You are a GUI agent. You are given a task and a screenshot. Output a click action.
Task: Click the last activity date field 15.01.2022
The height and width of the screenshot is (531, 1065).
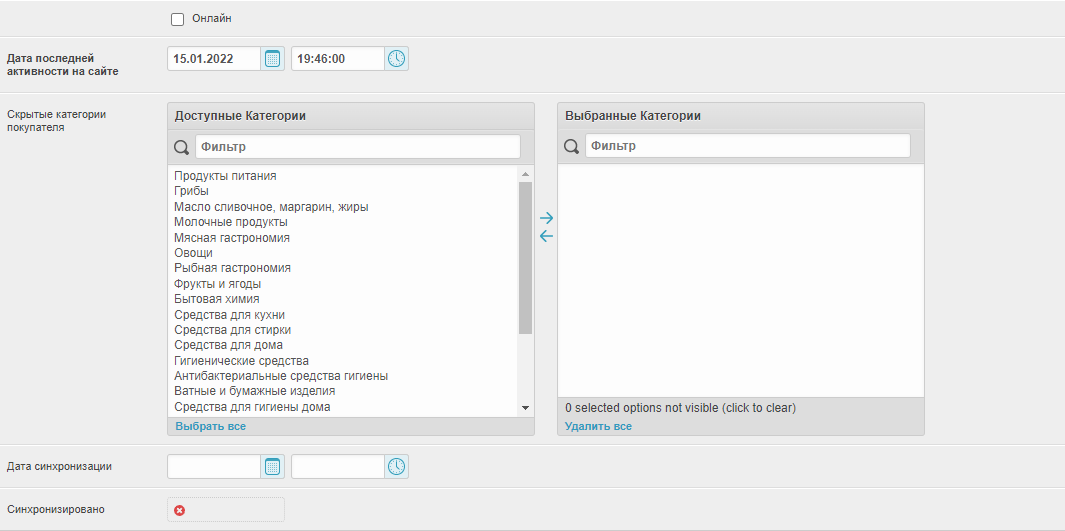214,59
